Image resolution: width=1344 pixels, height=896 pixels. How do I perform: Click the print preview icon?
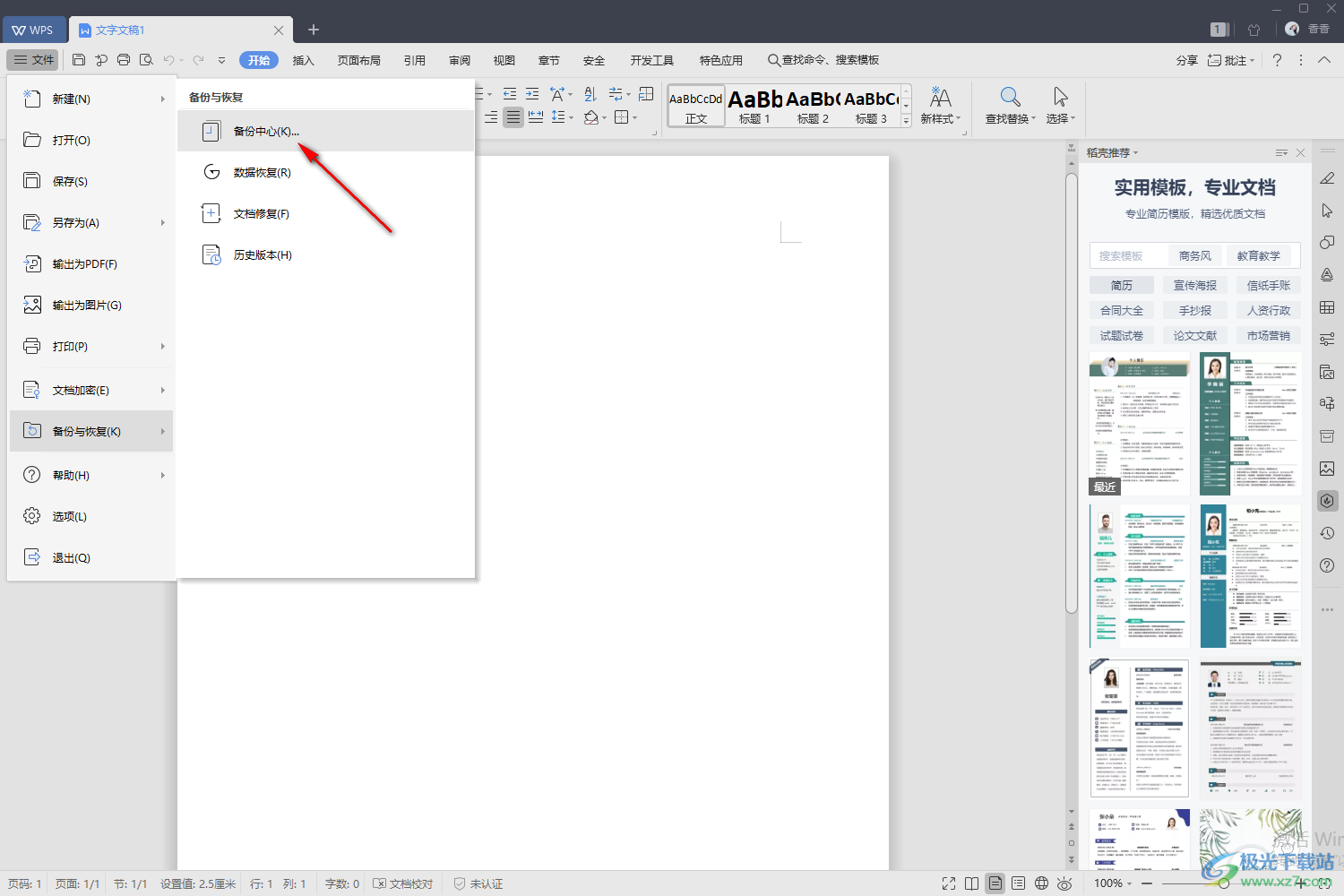coord(146,60)
